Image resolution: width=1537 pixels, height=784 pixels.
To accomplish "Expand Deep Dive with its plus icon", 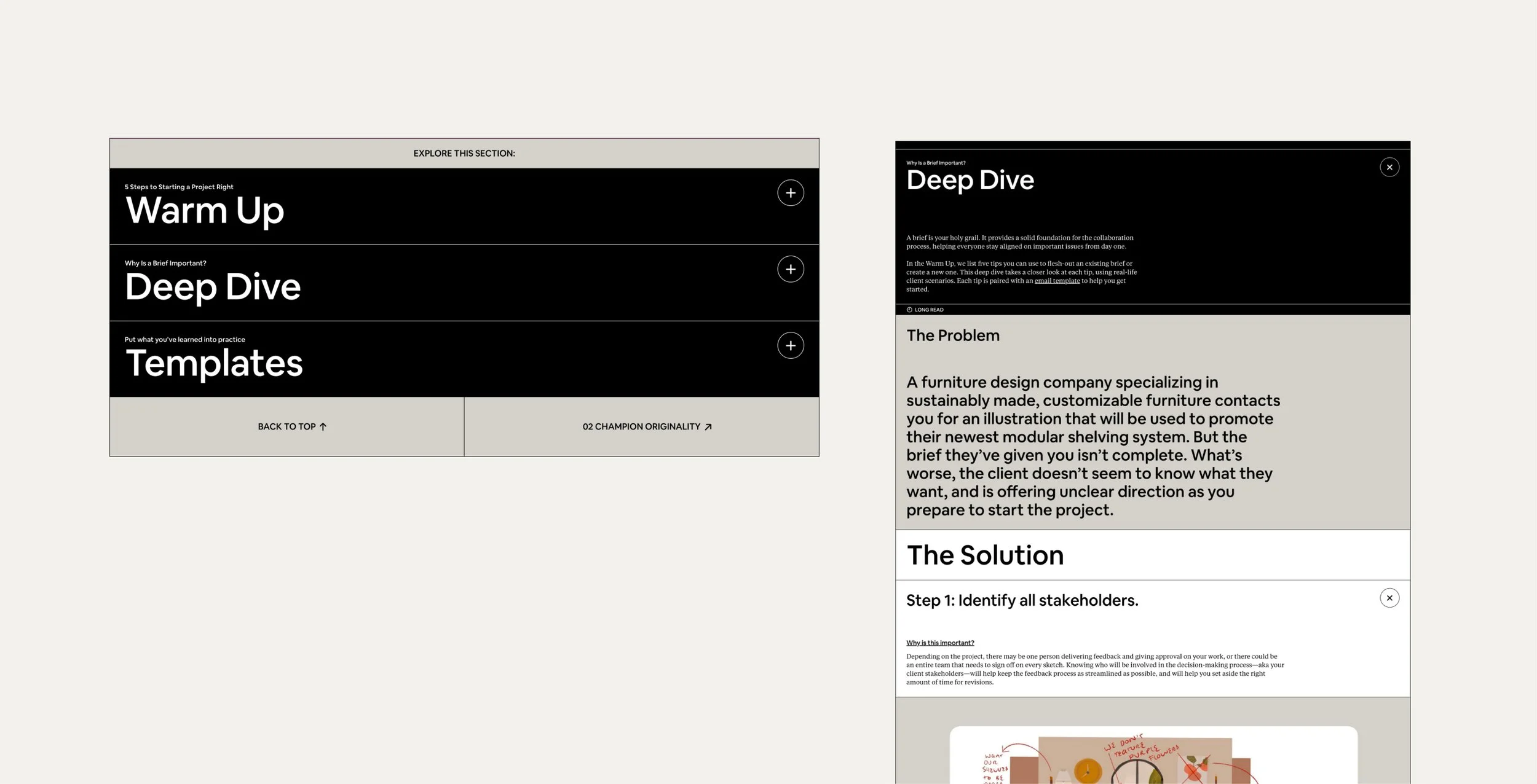I will coord(790,269).
